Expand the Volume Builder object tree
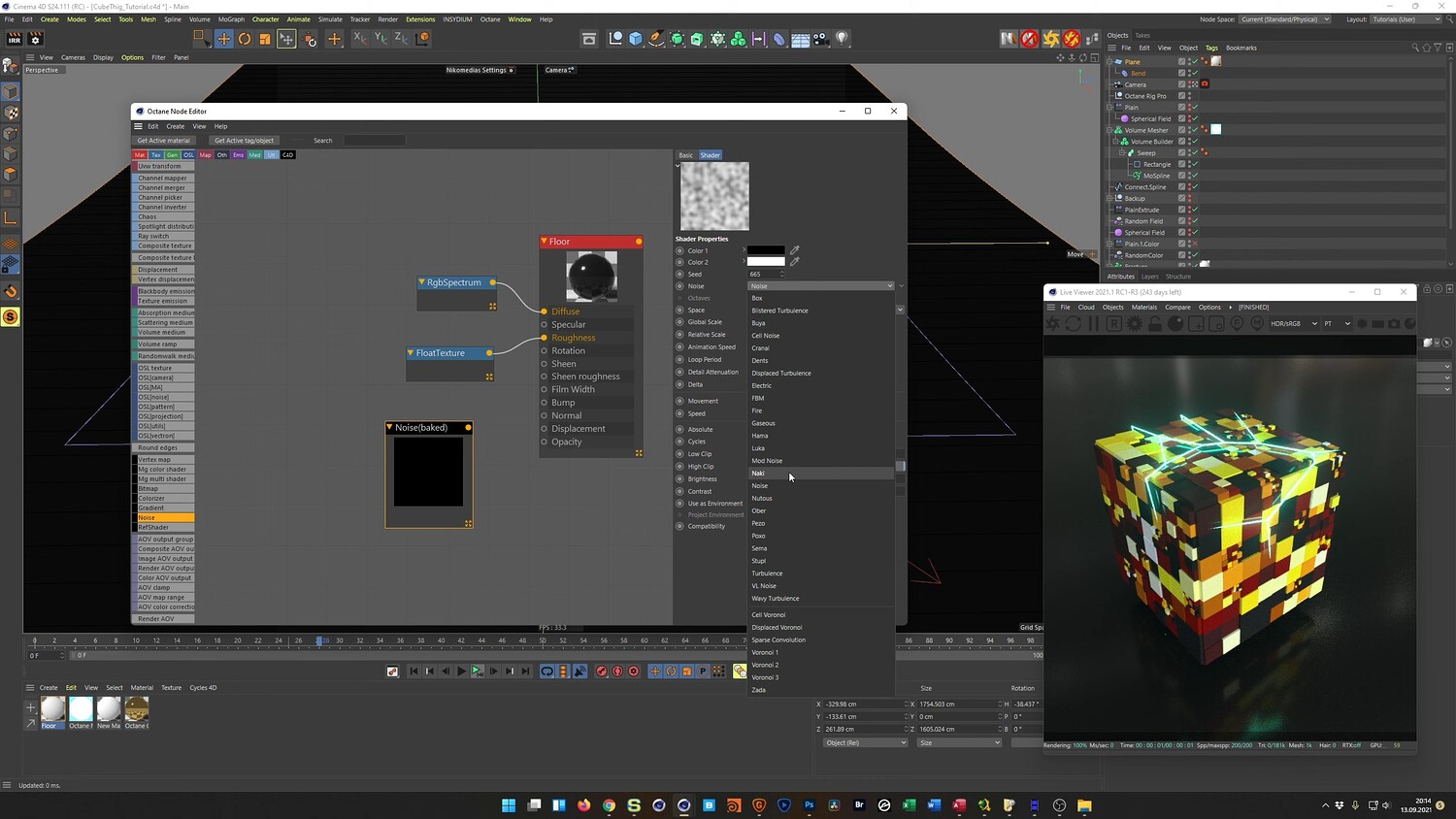 click(1115, 142)
